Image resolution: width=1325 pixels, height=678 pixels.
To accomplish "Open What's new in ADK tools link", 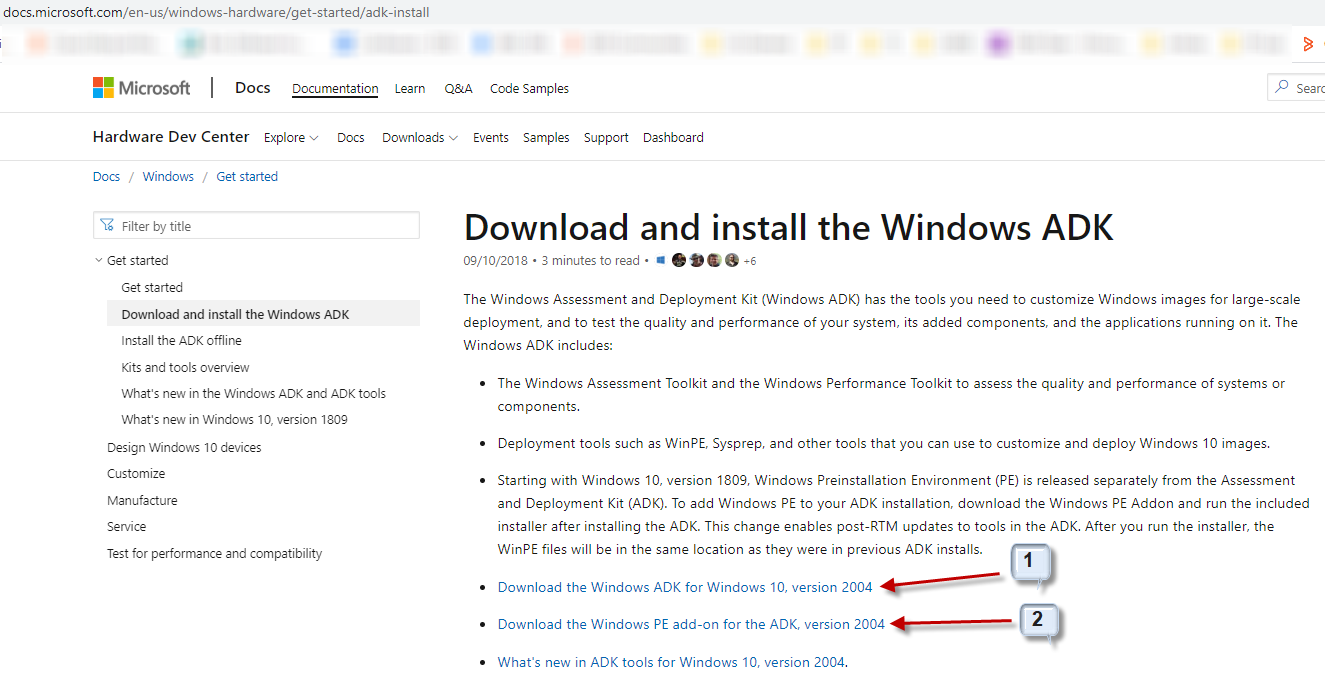I will pos(671,662).
